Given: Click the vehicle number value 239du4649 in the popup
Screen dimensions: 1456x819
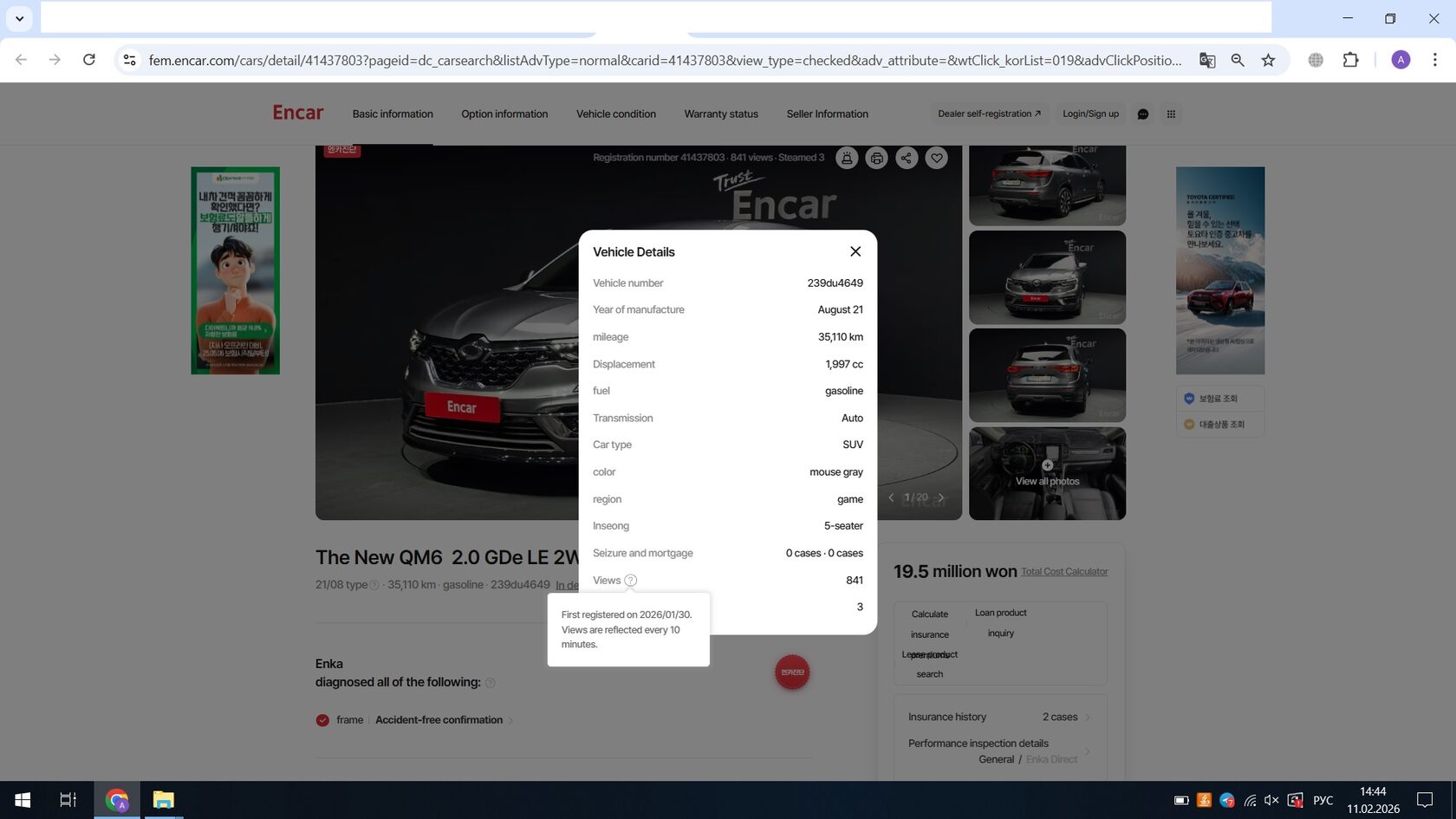Looking at the screenshot, I should (x=835, y=283).
